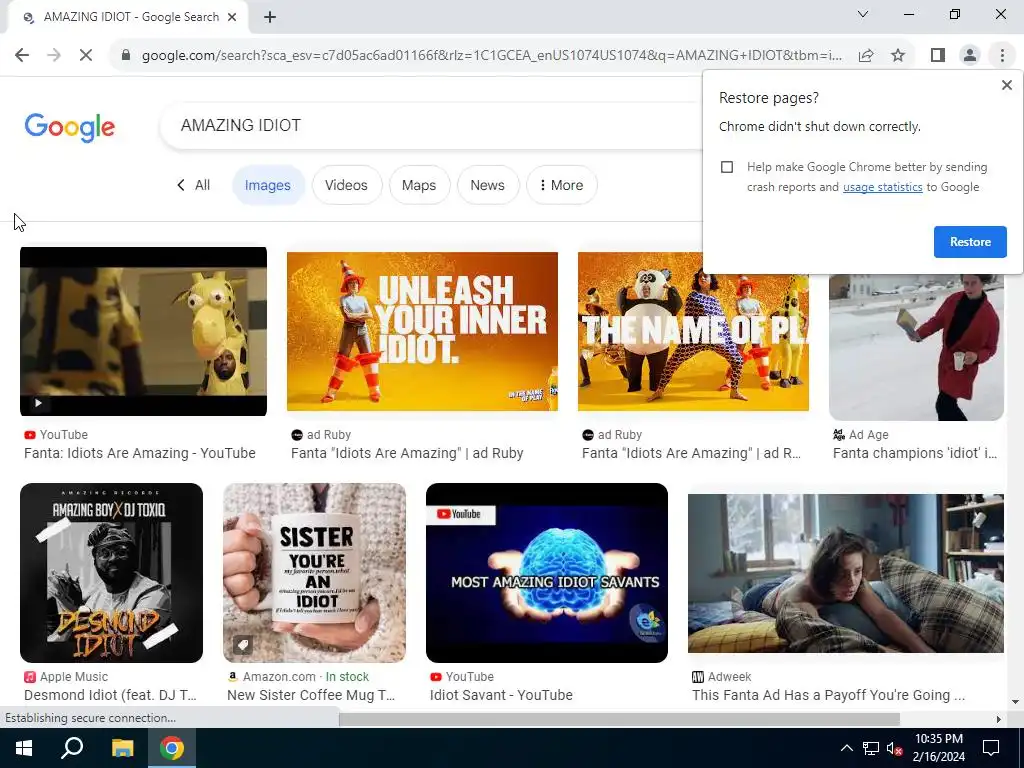This screenshot has height=768, width=1024.
Task: Go back using the browser back arrow
Action: click(x=22, y=55)
